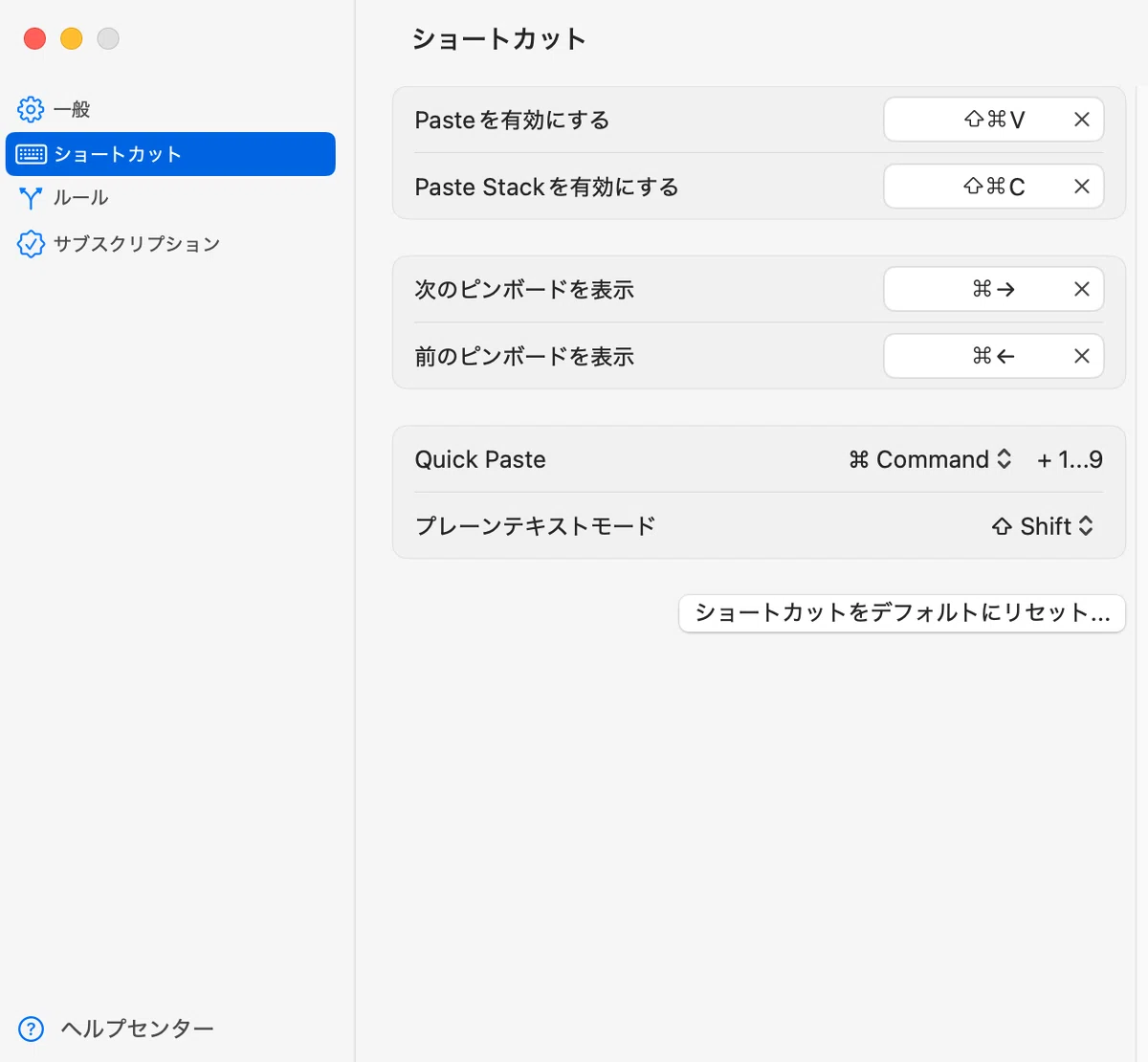
Task: Open the 一般 gear icon
Action: pyautogui.click(x=31, y=109)
